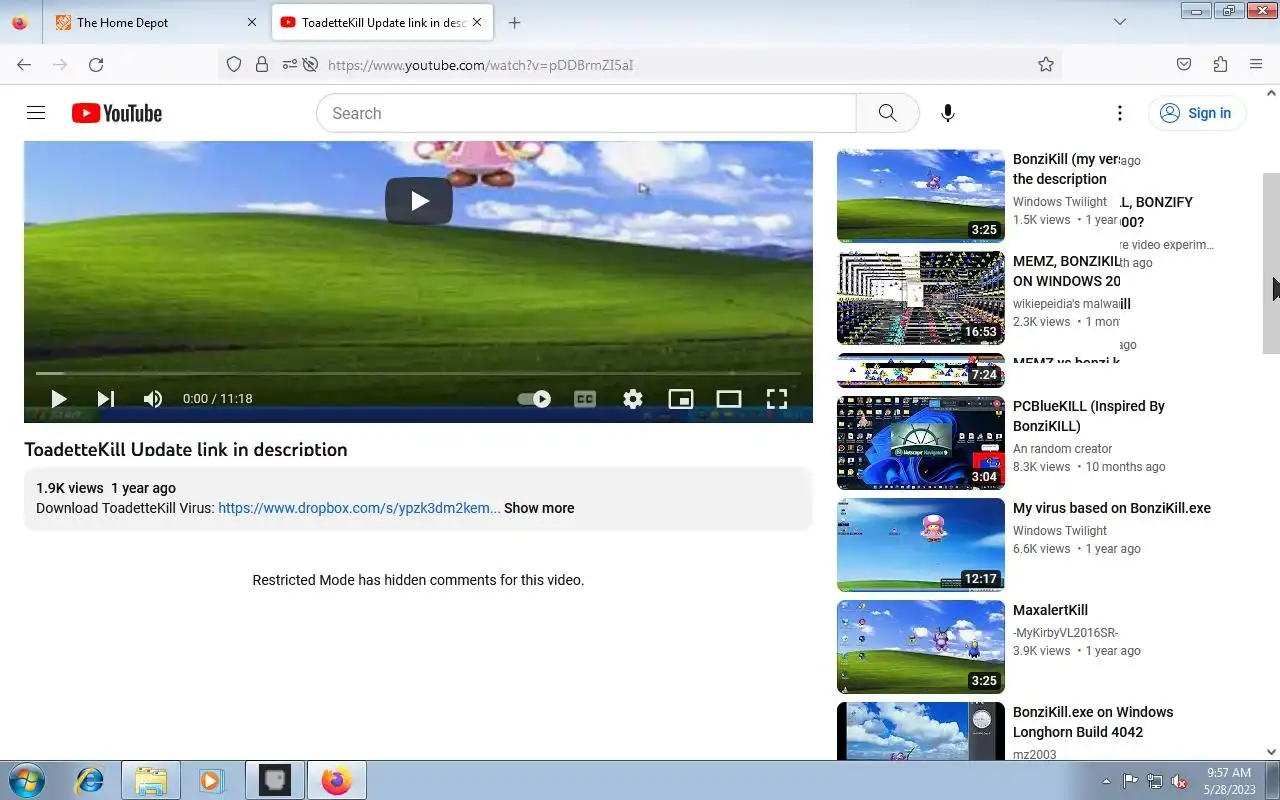Image resolution: width=1280 pixels, height=800 pixels.
Task: Open Windows Media Player taskbar icon
Action: pos(210,780)
